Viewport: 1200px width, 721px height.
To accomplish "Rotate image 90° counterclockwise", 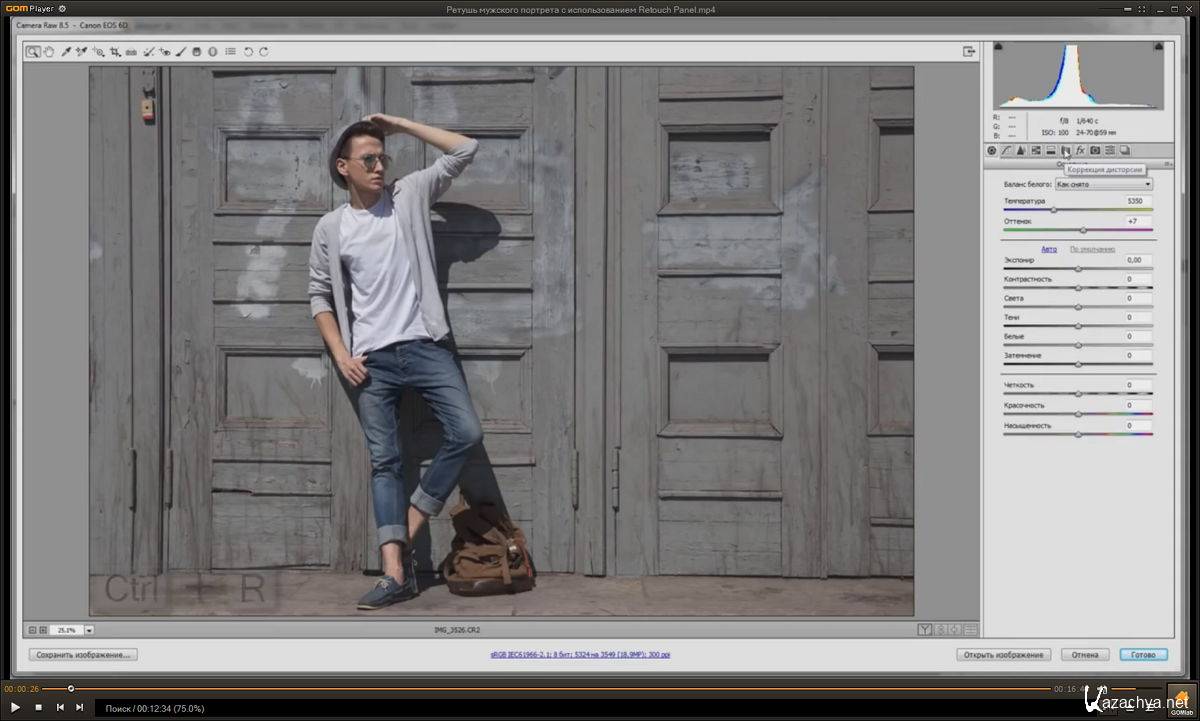I will [x=248, y=52].
